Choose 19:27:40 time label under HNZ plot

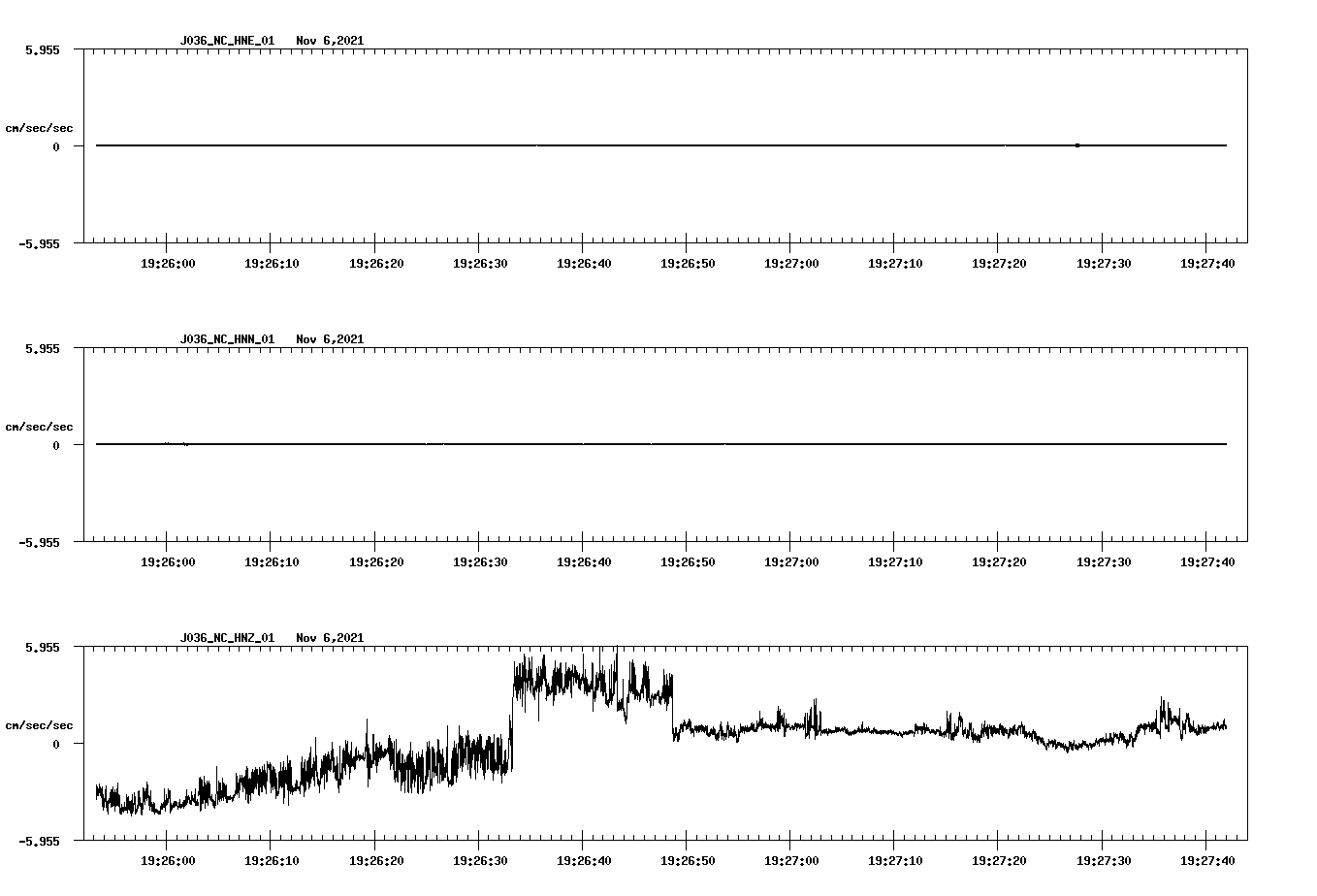tap(1205, 860)
